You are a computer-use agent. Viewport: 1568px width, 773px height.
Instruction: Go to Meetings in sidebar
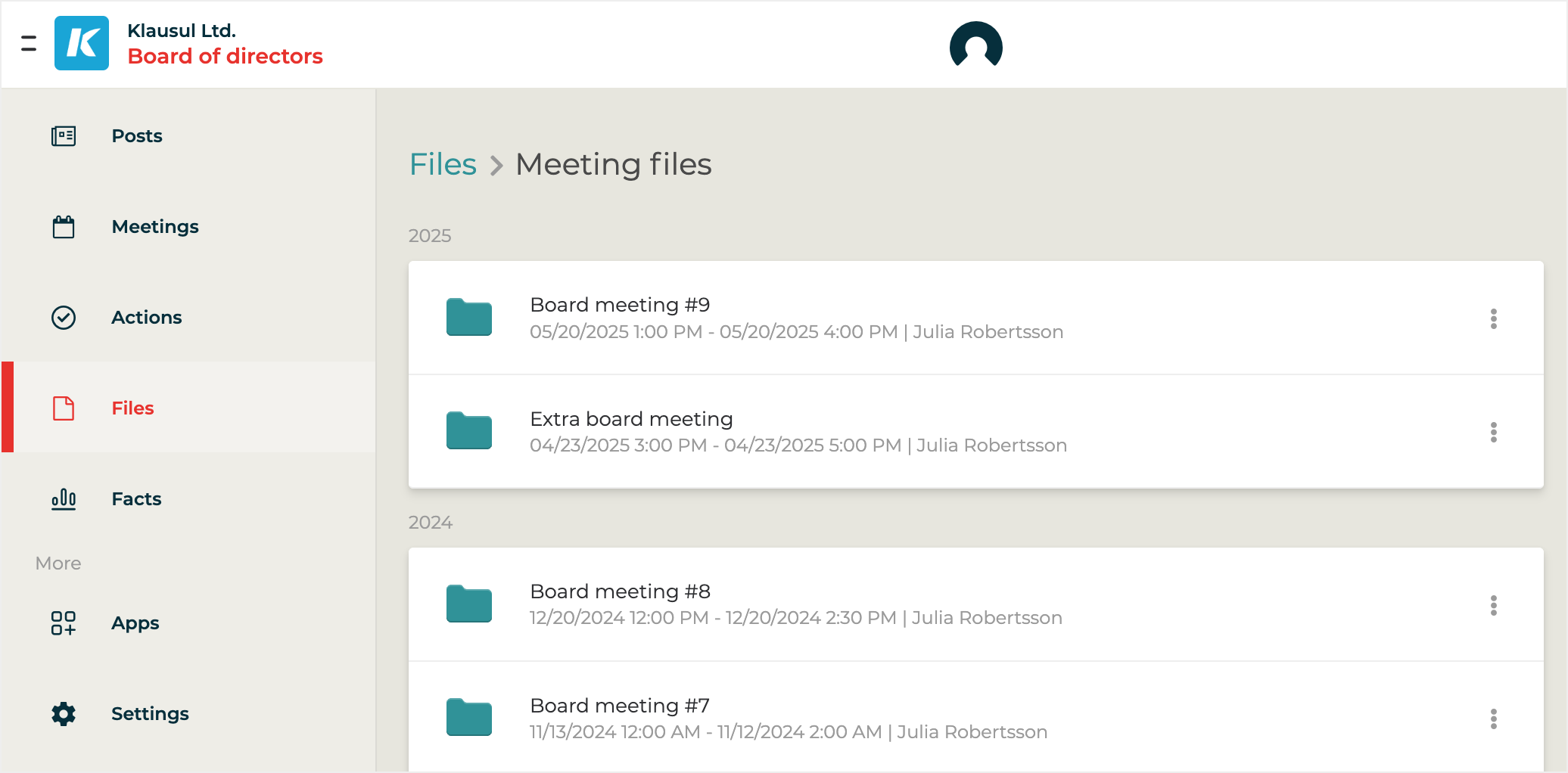155,227
